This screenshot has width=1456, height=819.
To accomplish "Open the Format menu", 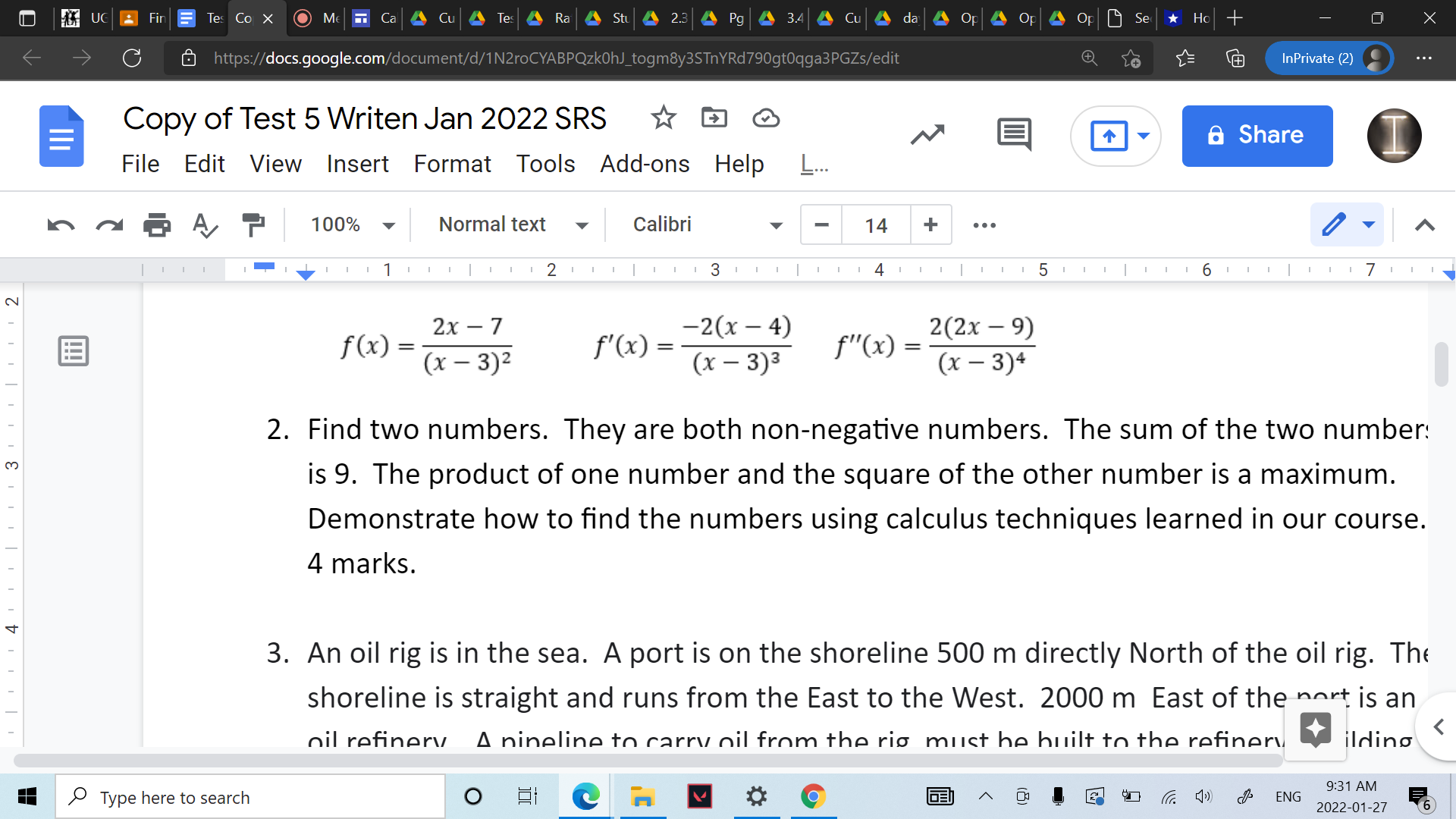I will (452, 164).
